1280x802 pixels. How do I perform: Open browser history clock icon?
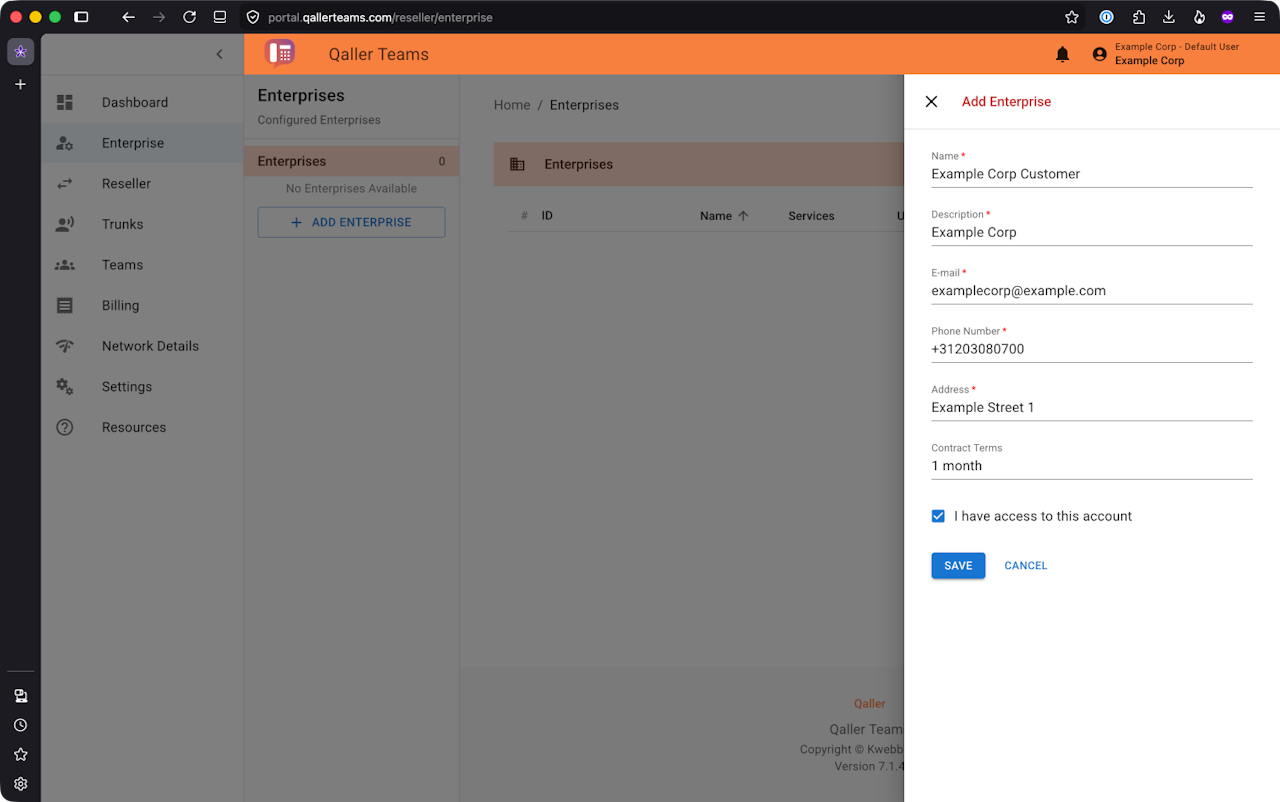pyautogui.click(x=20, y=725)
